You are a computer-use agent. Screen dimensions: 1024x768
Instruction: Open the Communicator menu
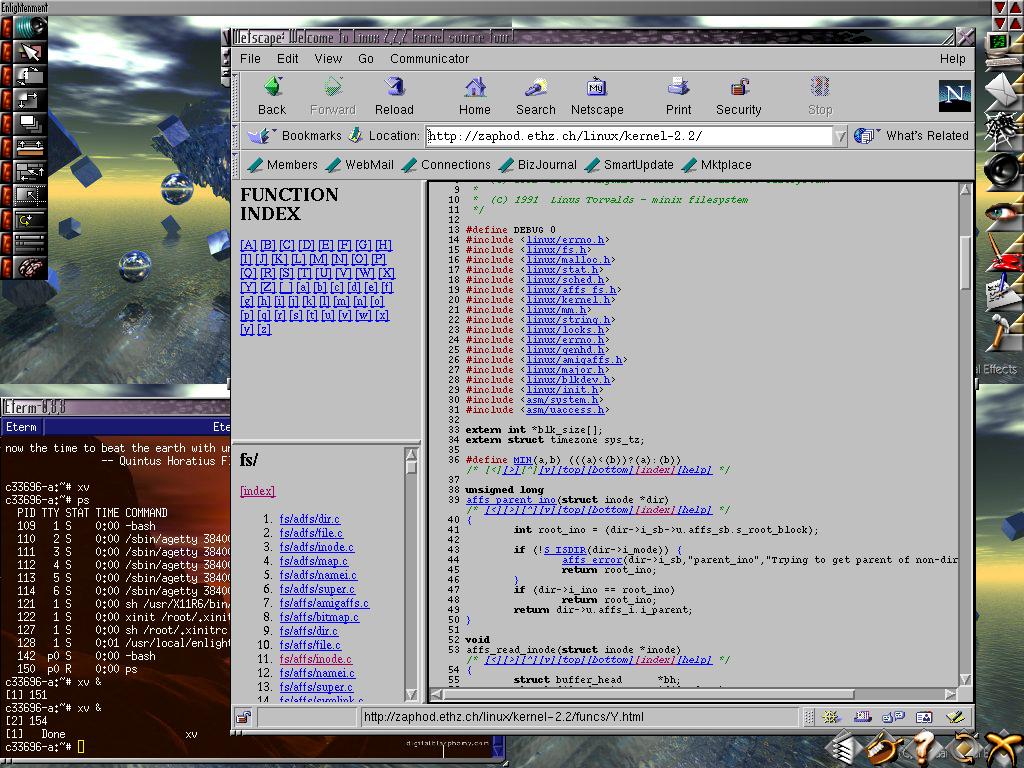430,59
